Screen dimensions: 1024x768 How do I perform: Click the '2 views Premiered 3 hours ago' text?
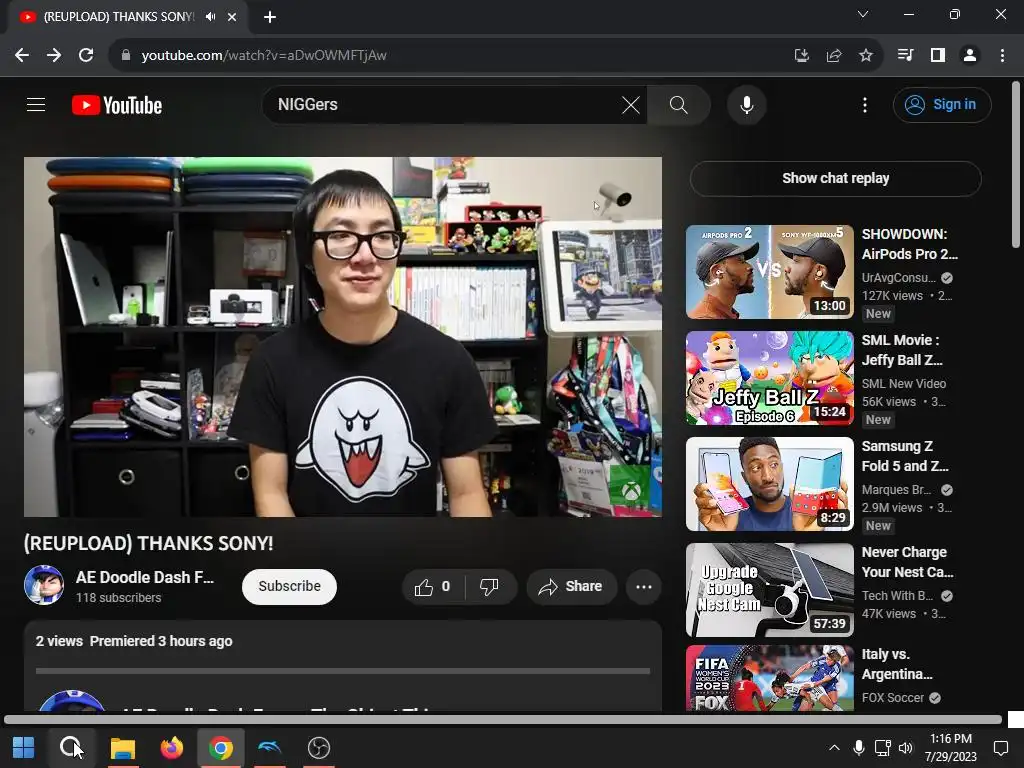(134, 641)
